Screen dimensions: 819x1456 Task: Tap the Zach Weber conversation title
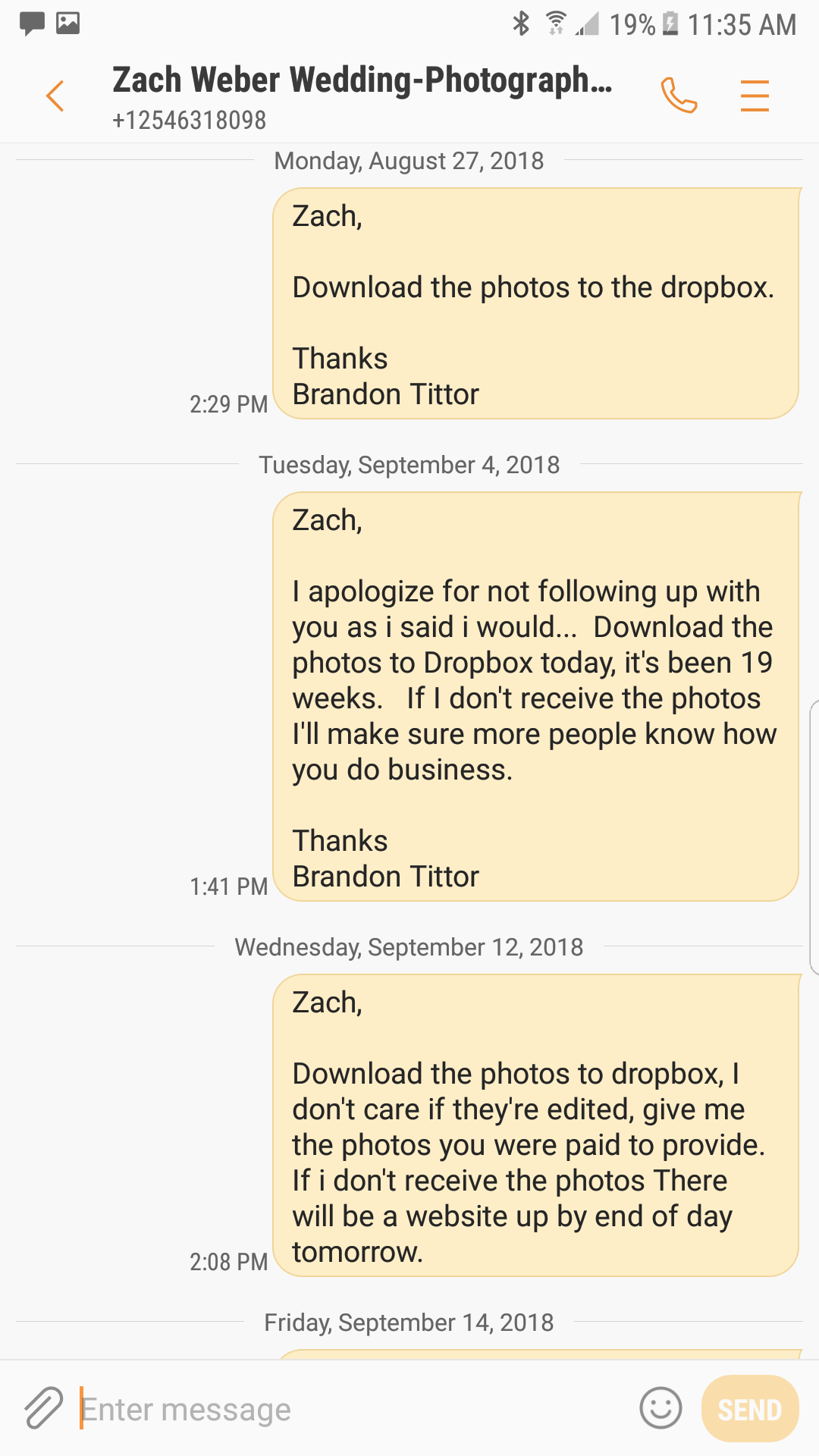(362, 80)
